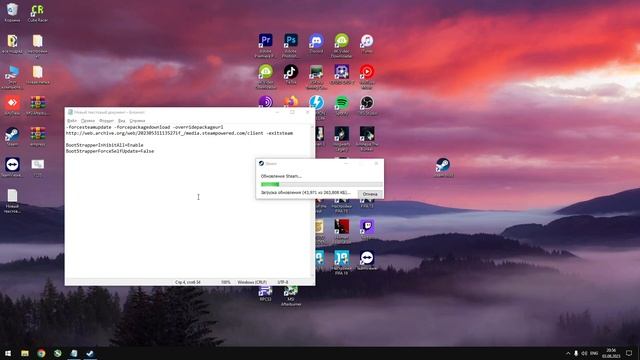Open the Adobe Premiere Pro shortcut
The height and width of the screenshot is (360, 640).
tap(266, 44)
